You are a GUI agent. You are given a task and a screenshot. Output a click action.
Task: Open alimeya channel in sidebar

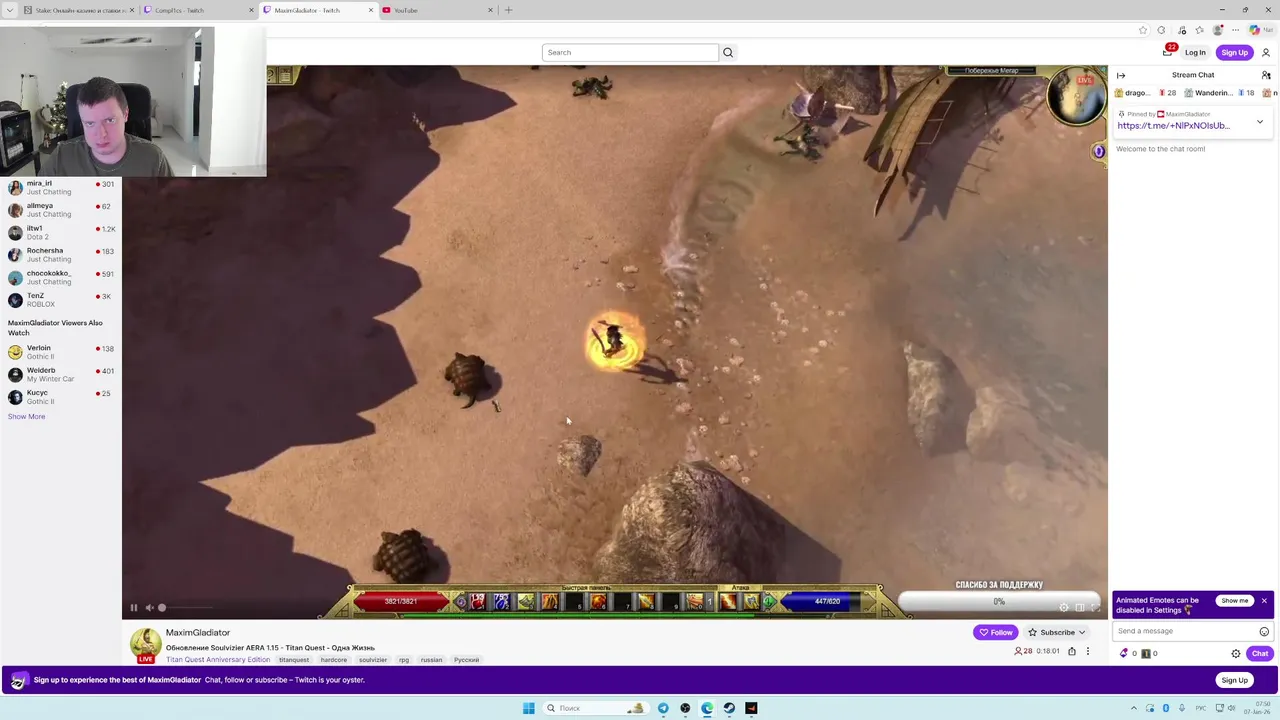point(61,210)
